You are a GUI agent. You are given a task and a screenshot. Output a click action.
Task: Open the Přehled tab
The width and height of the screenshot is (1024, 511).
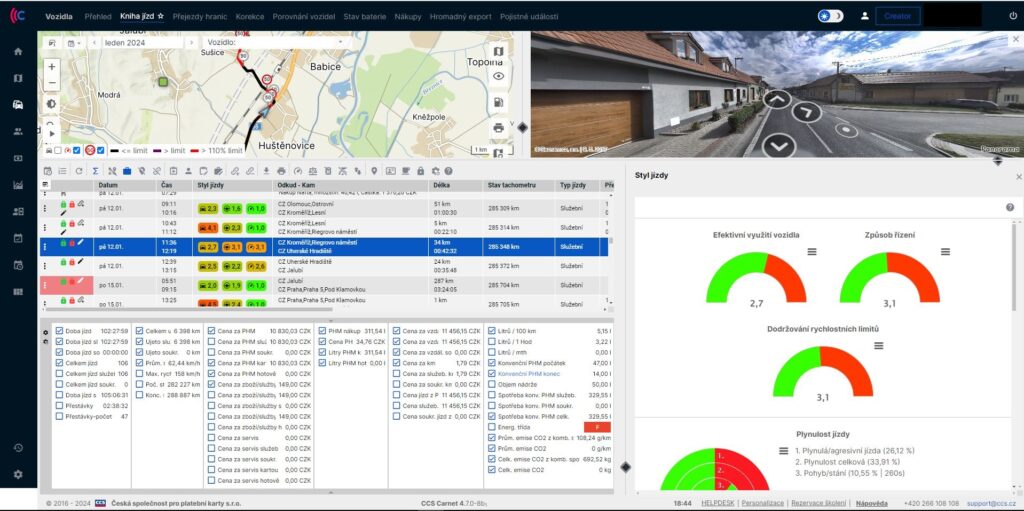coord(98,16)
